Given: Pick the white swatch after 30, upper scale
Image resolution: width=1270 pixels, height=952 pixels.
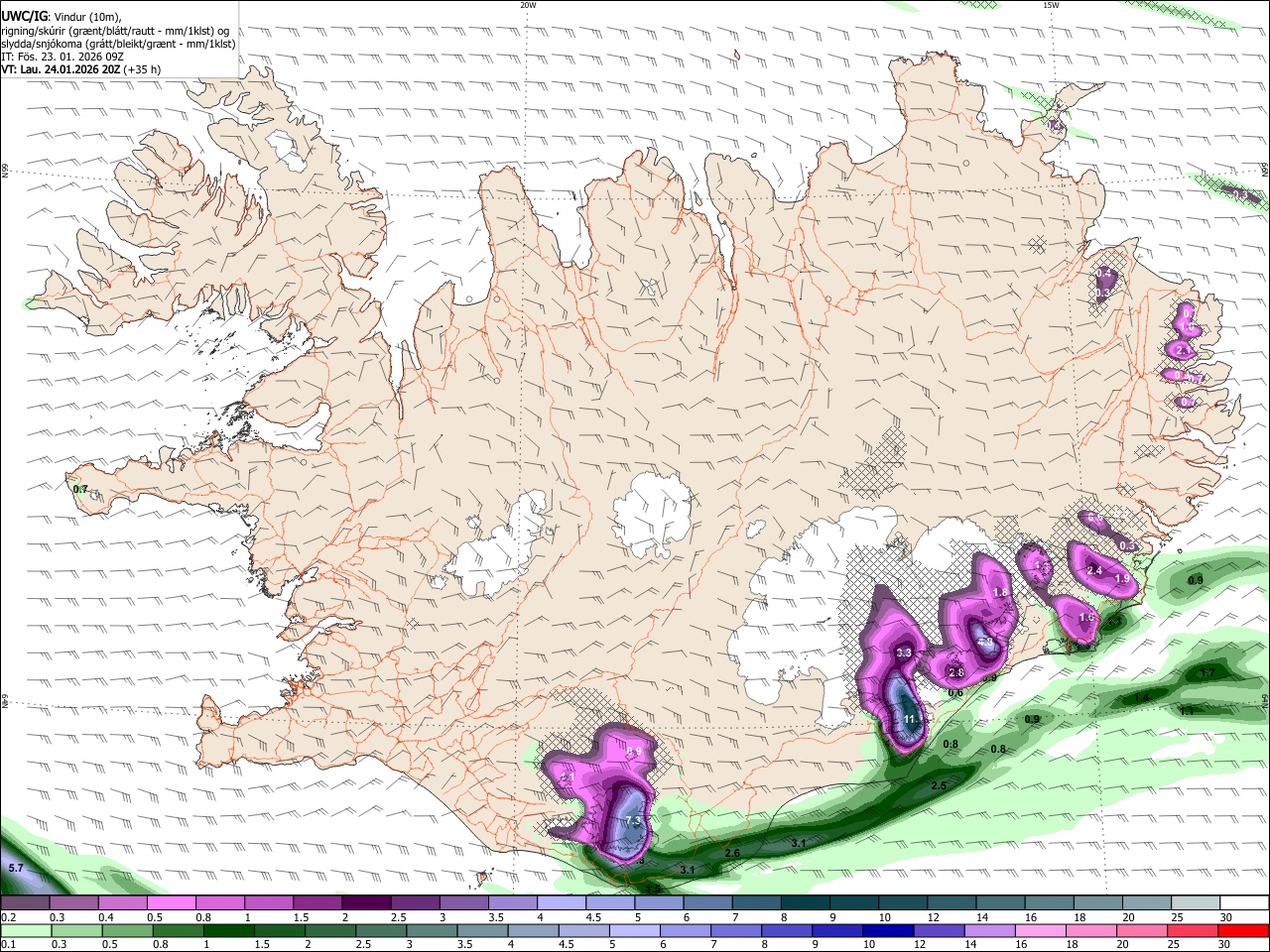Looking at the screenshot, I should 1242,903.
